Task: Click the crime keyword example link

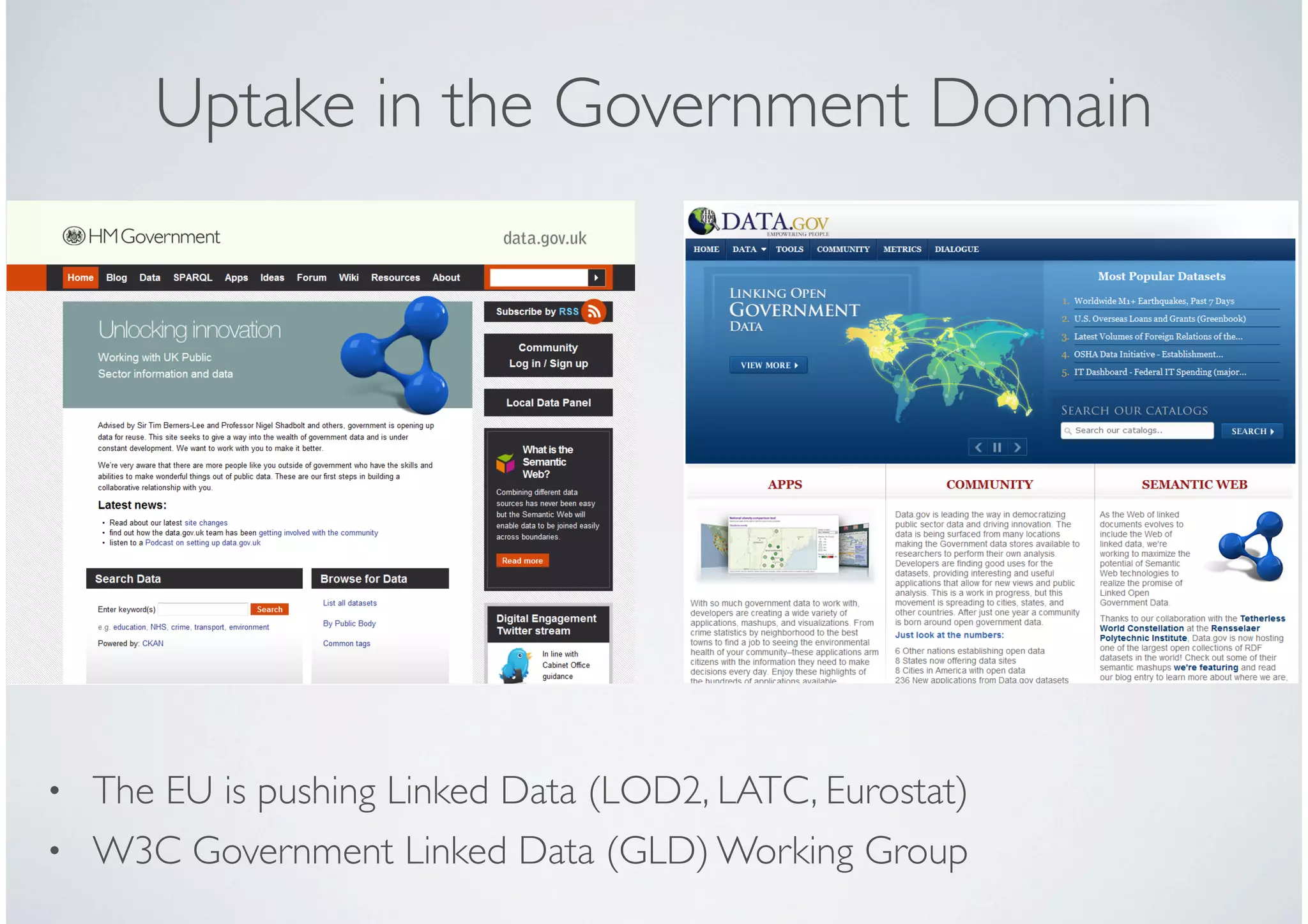Action: coord(180,628)
